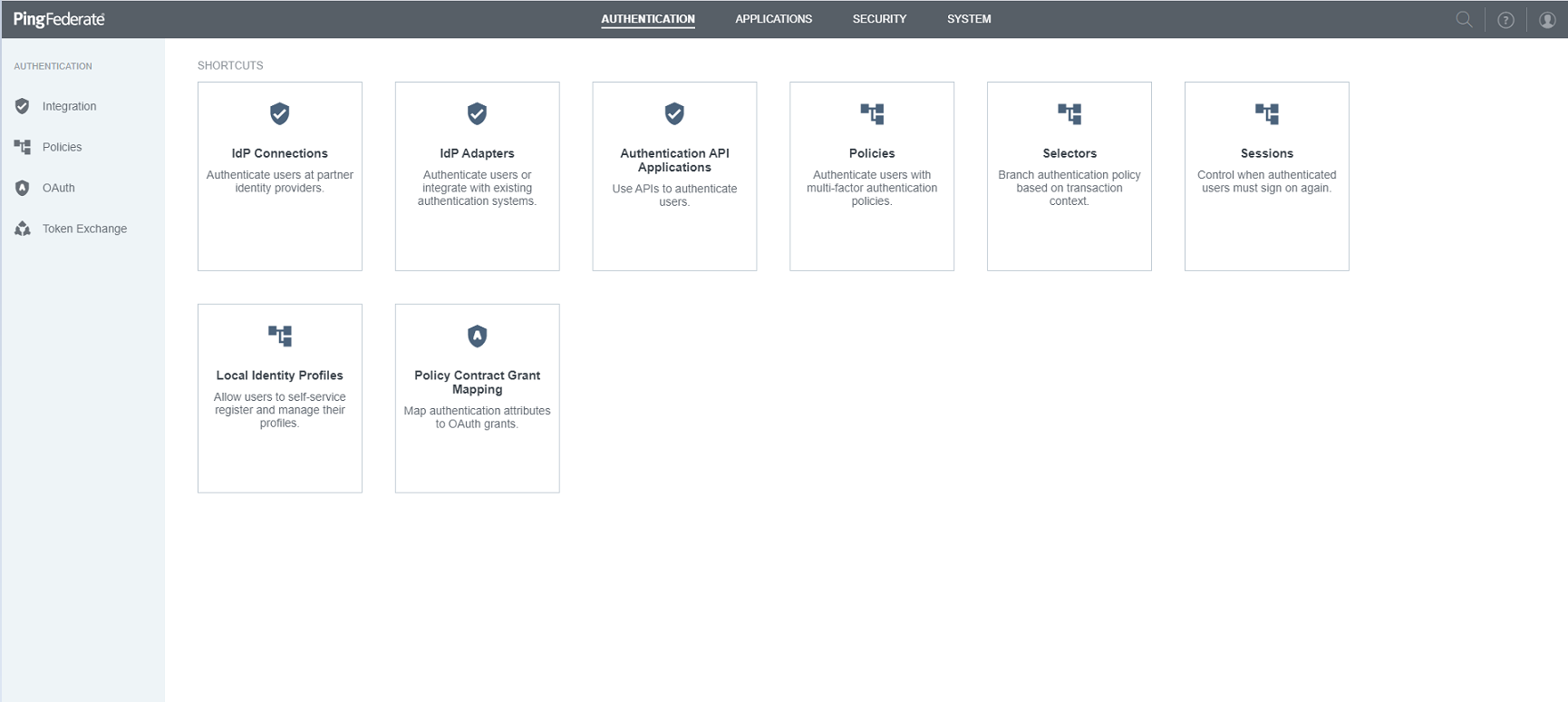This screenshot has width=1568, height=702.
Task: Click the Selectors card tree icon
Action: click(1070, 113)
